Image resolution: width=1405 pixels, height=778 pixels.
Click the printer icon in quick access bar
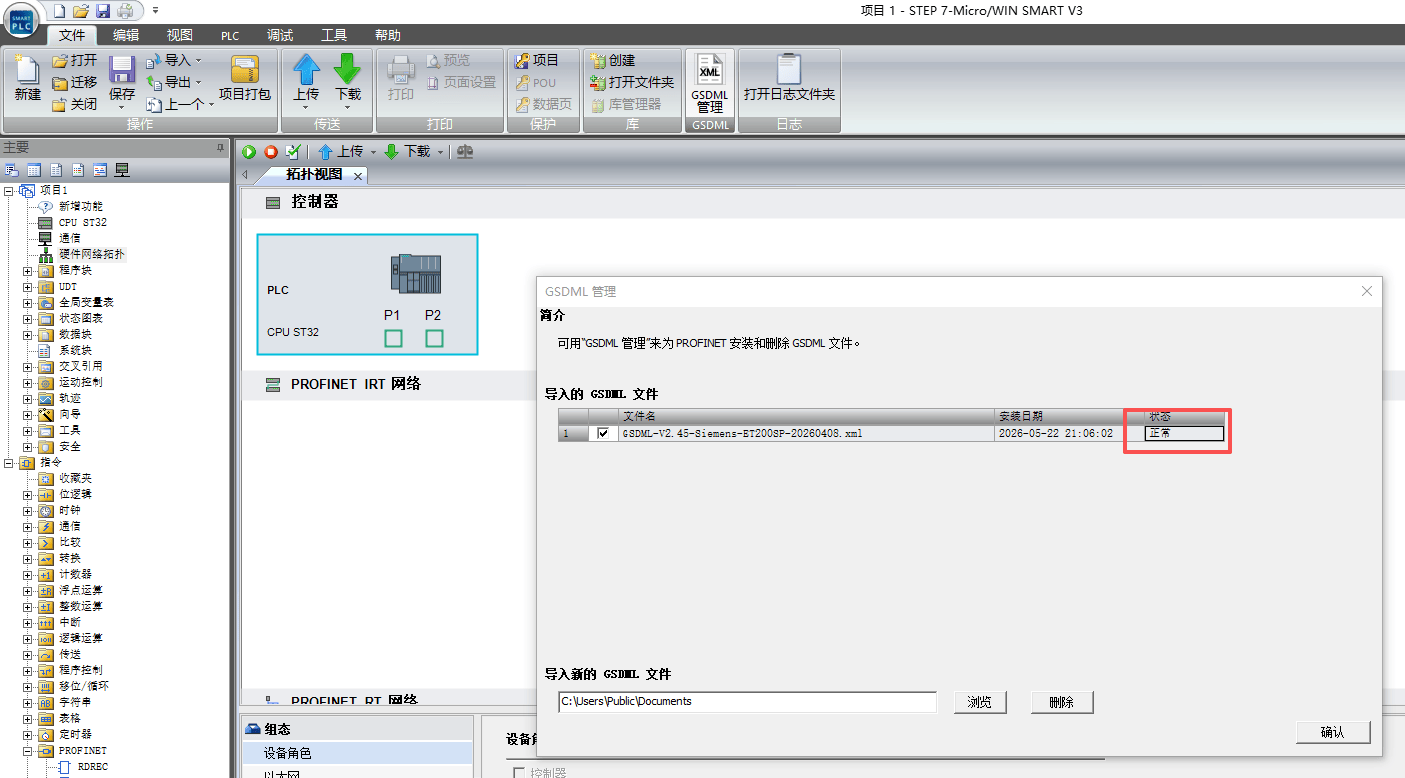click(125, 11)
